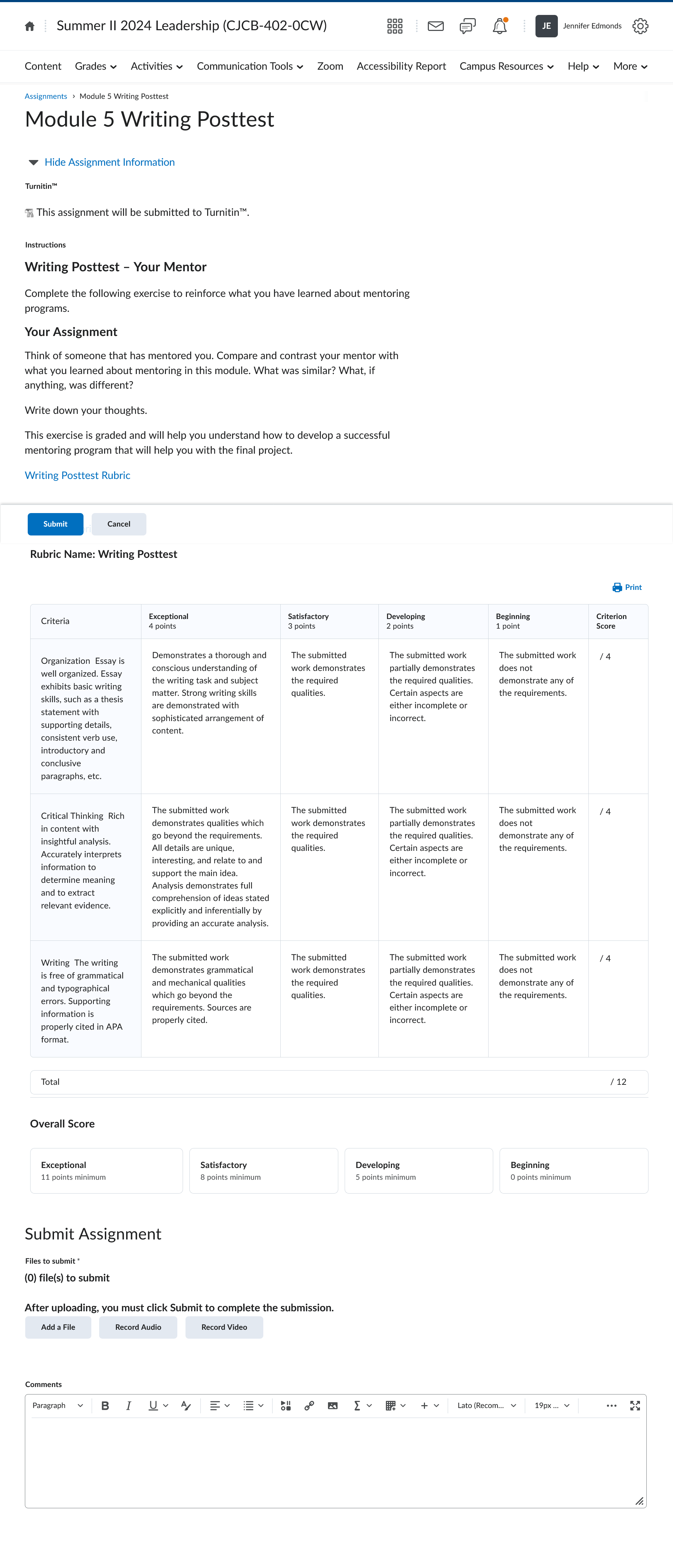
Task: Go to the Content tab
Action: [43, 66]
